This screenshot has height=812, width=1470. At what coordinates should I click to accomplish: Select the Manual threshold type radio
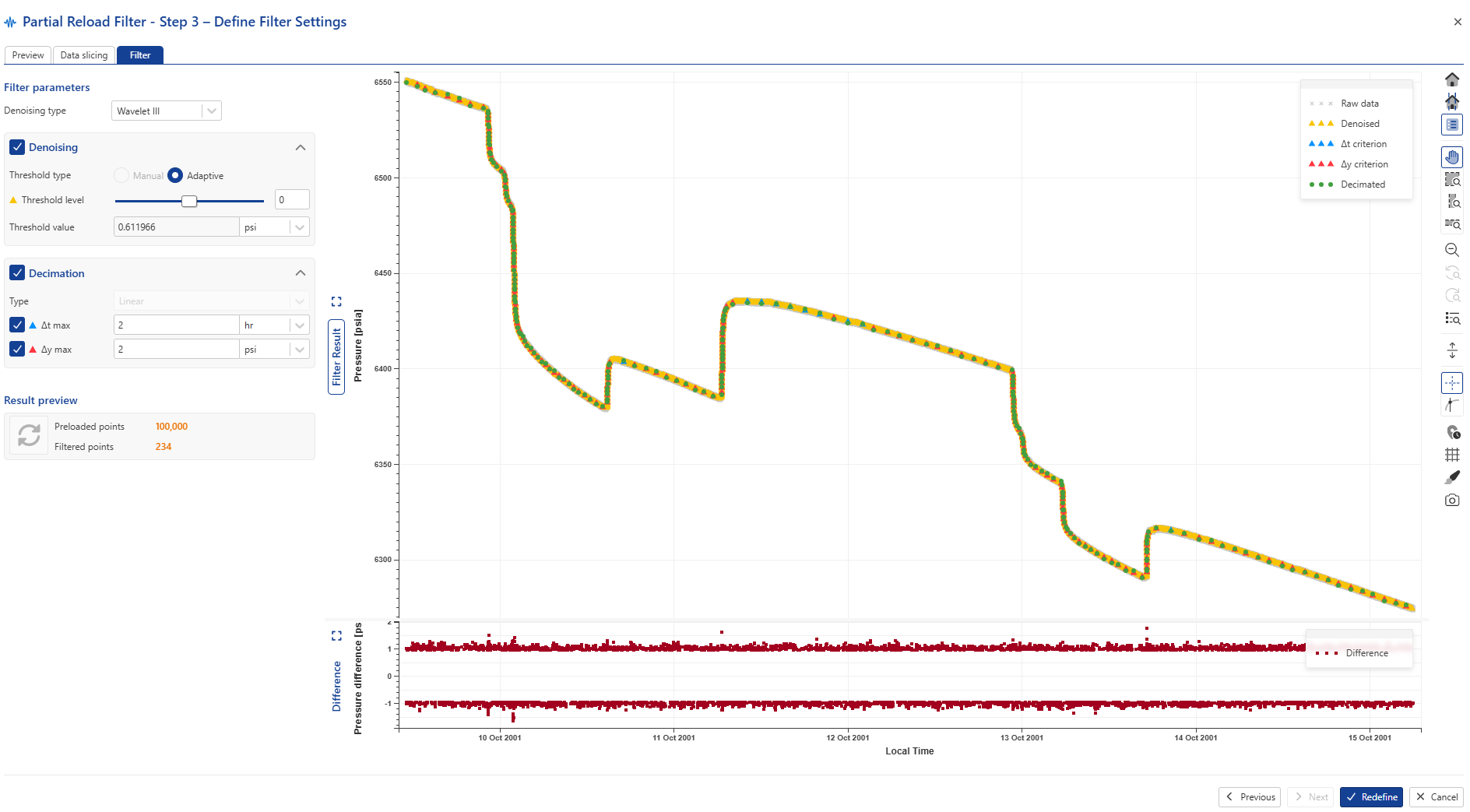click(121, 176)
